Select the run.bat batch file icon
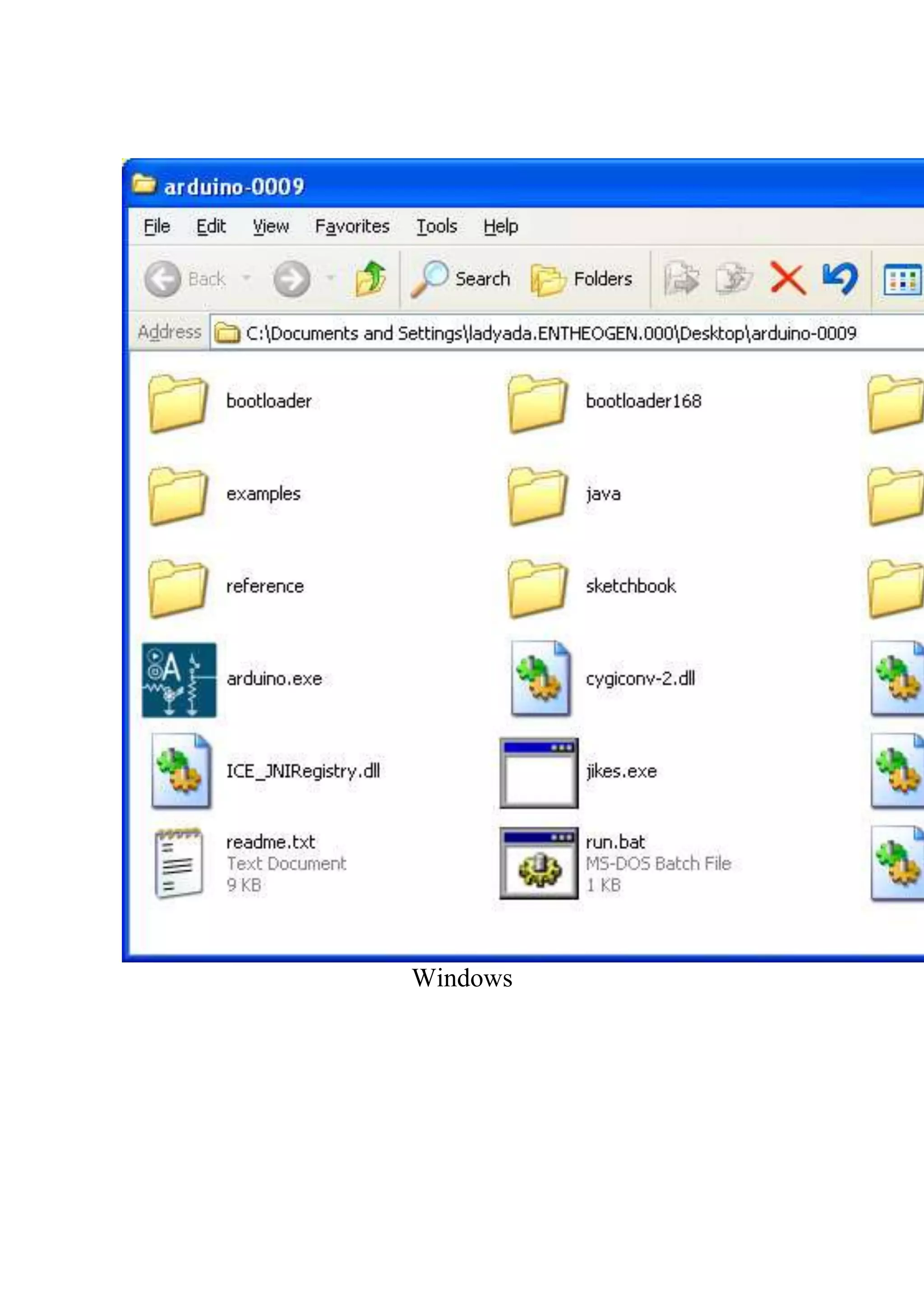The height and width of the screenshot is (1309, 924). (x=539, y=863)
